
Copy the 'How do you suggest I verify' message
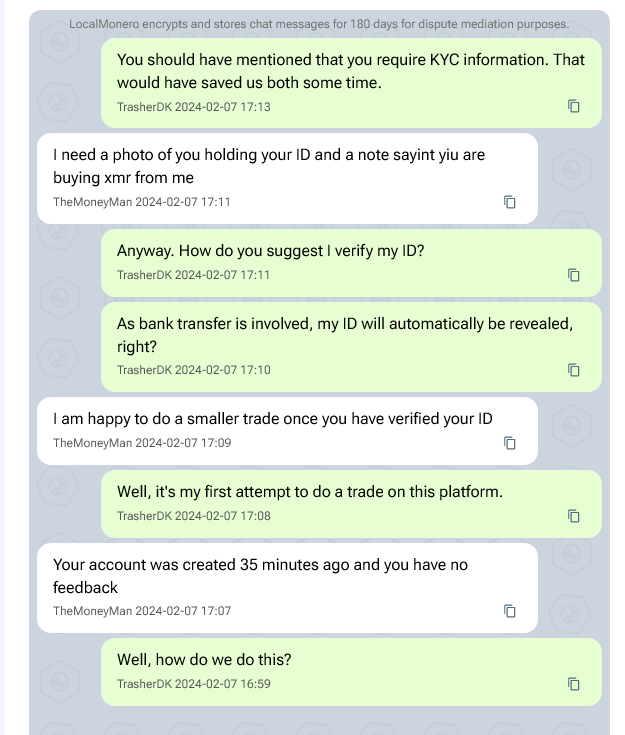coord(573,275)
